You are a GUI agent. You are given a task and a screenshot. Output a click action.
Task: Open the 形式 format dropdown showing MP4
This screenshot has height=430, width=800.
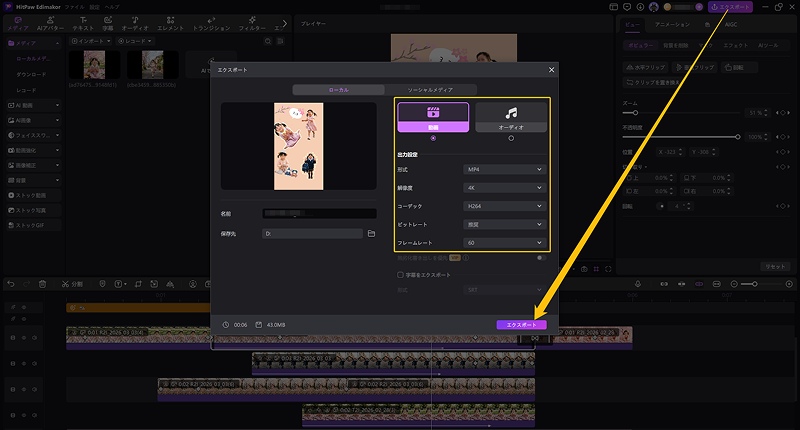[504, 169]
